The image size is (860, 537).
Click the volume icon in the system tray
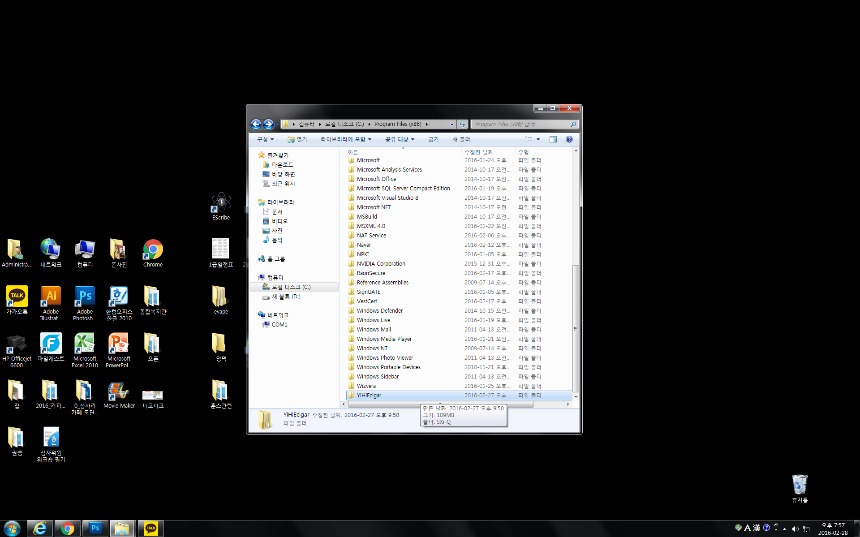coord(795,528)
